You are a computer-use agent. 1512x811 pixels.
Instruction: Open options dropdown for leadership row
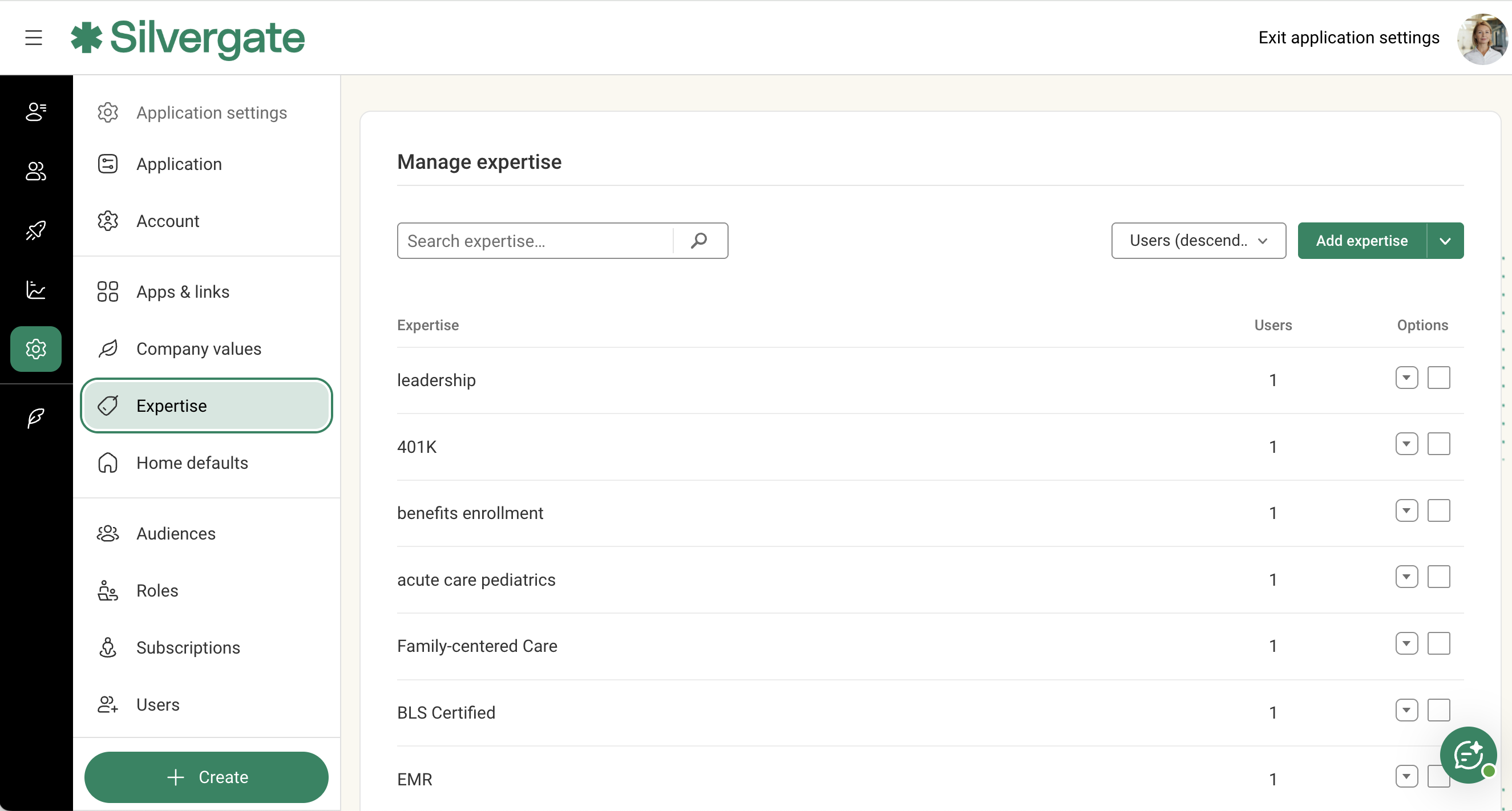point(1406,378)
